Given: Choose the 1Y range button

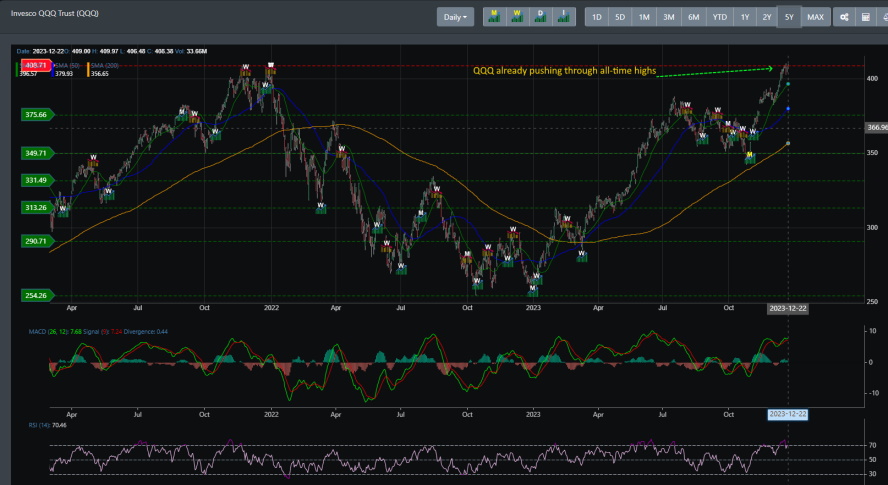Looking at the screenshot, I should pos(745,17).
